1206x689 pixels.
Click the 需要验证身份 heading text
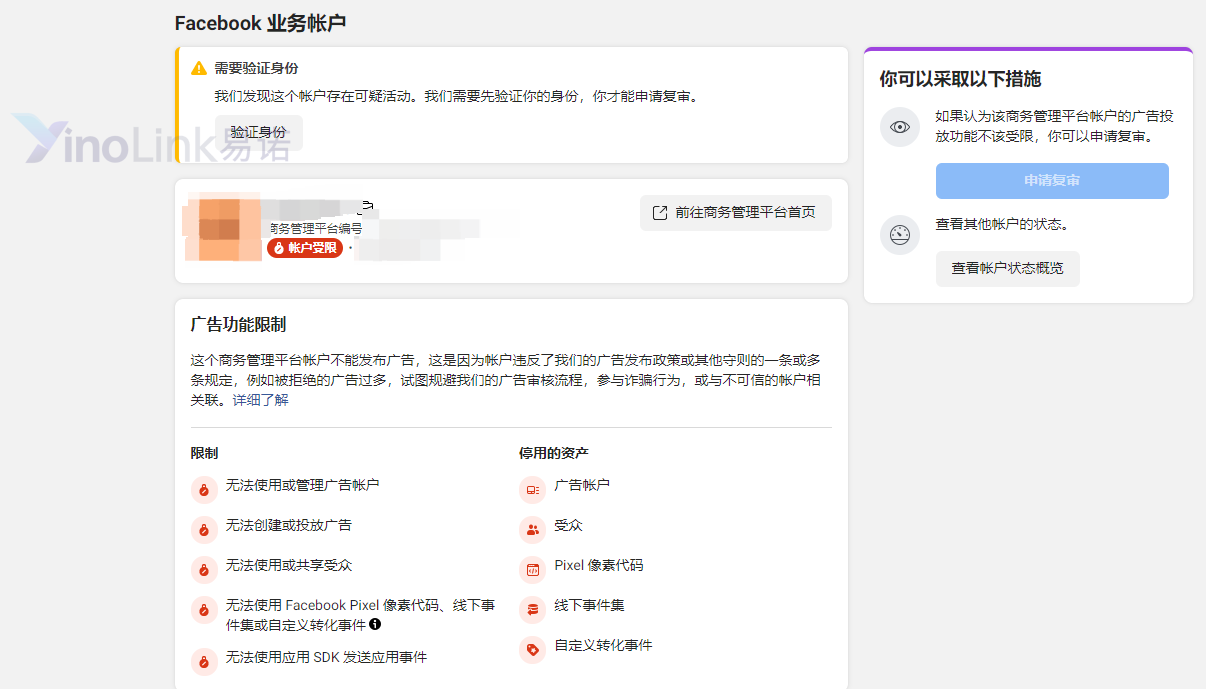coord(256,69)
